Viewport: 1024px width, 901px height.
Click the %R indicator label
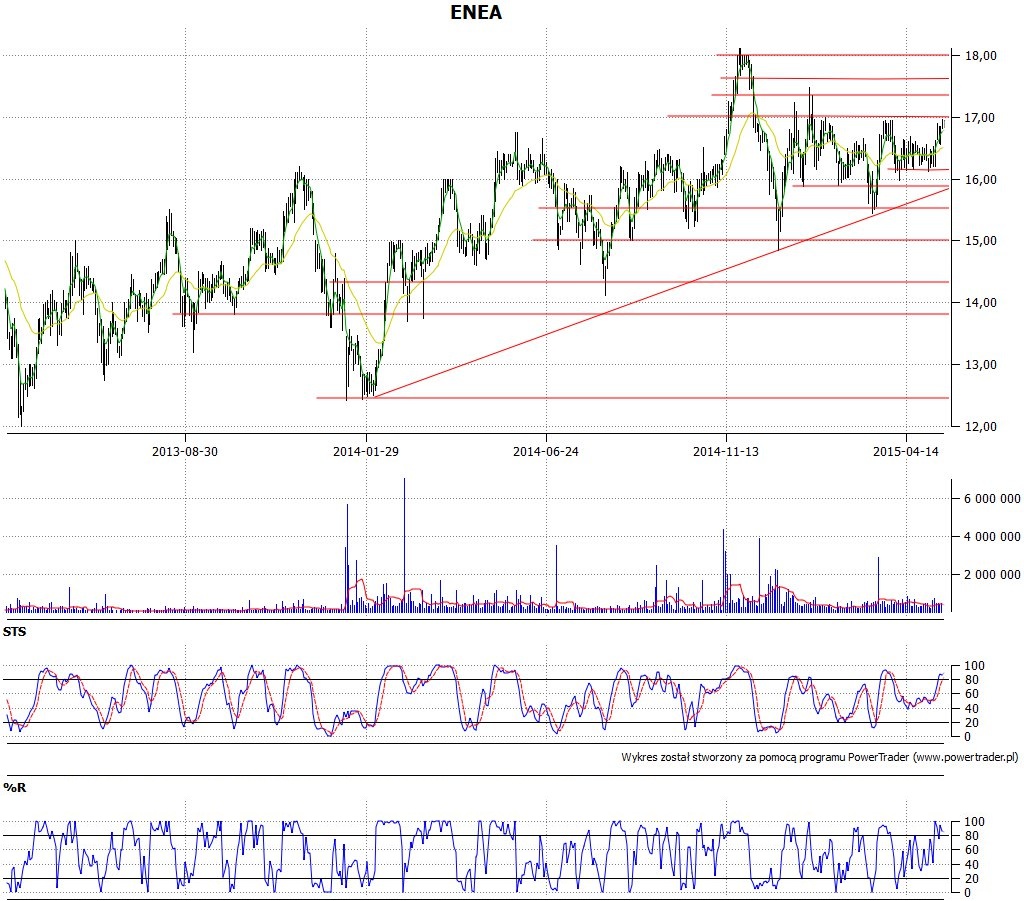14,787
